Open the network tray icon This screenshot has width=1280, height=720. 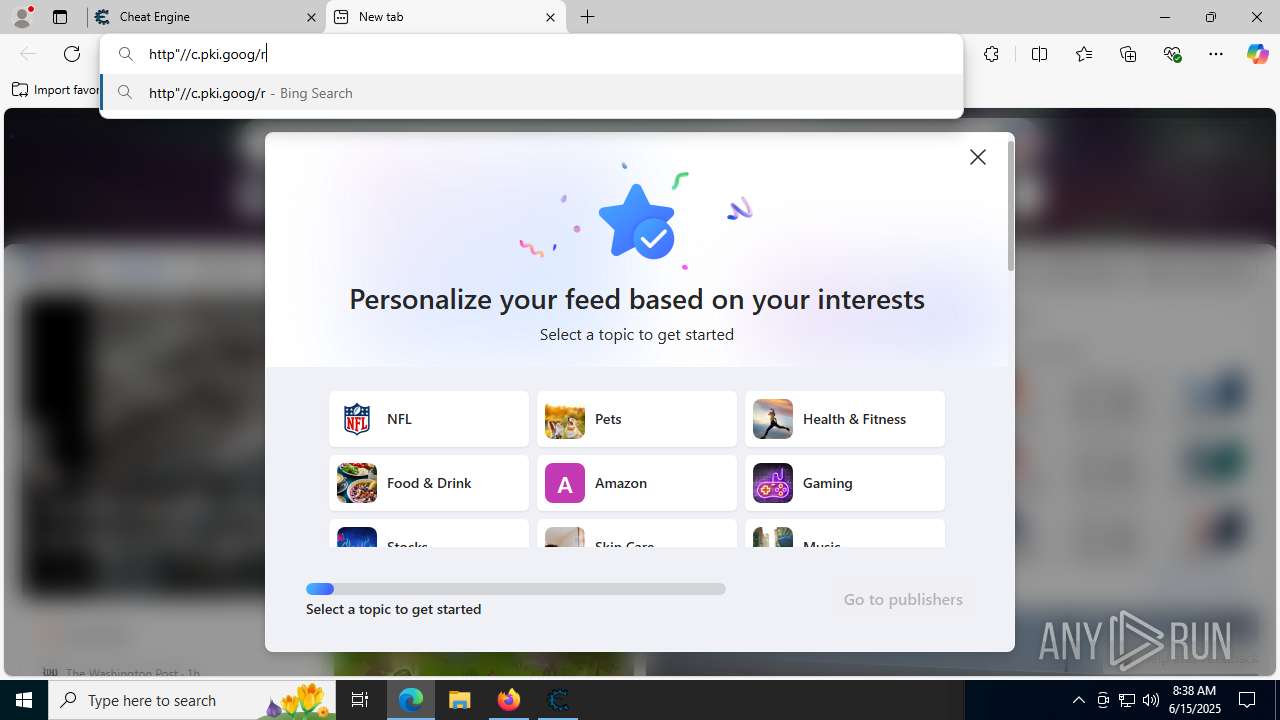[x=1127, y=700]
